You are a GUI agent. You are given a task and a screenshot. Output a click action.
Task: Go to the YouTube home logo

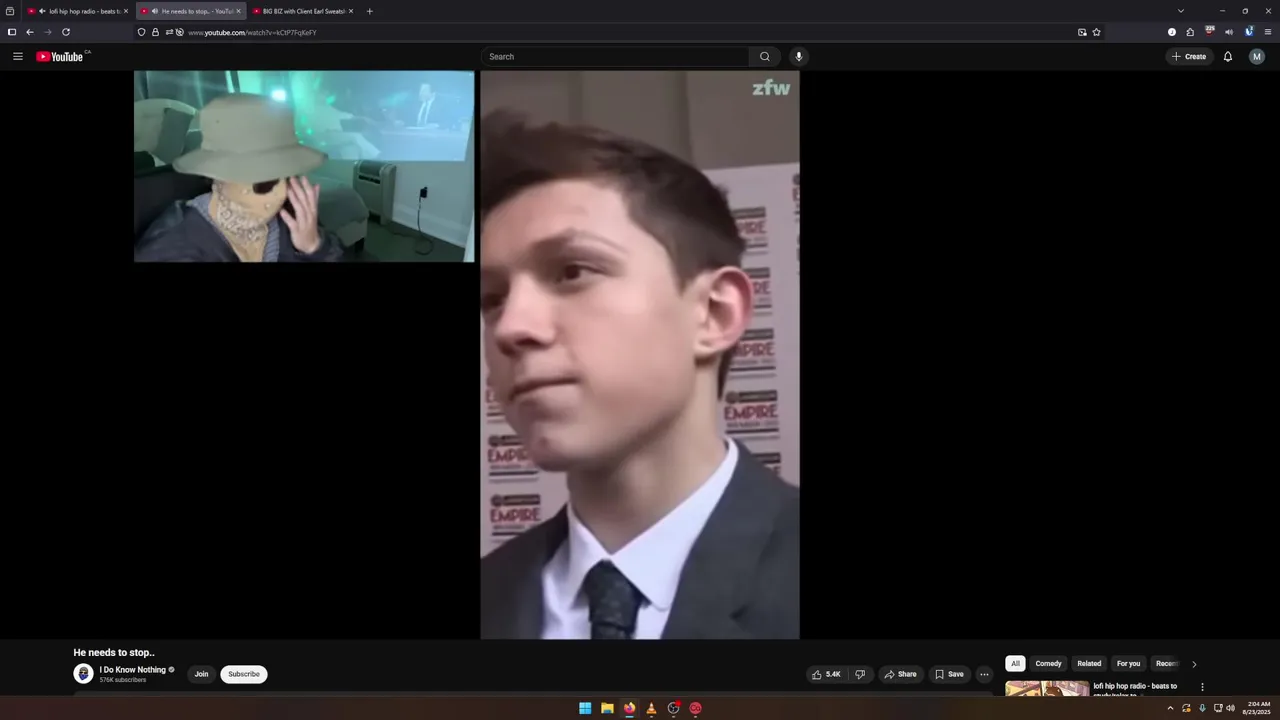click(60, 57)
